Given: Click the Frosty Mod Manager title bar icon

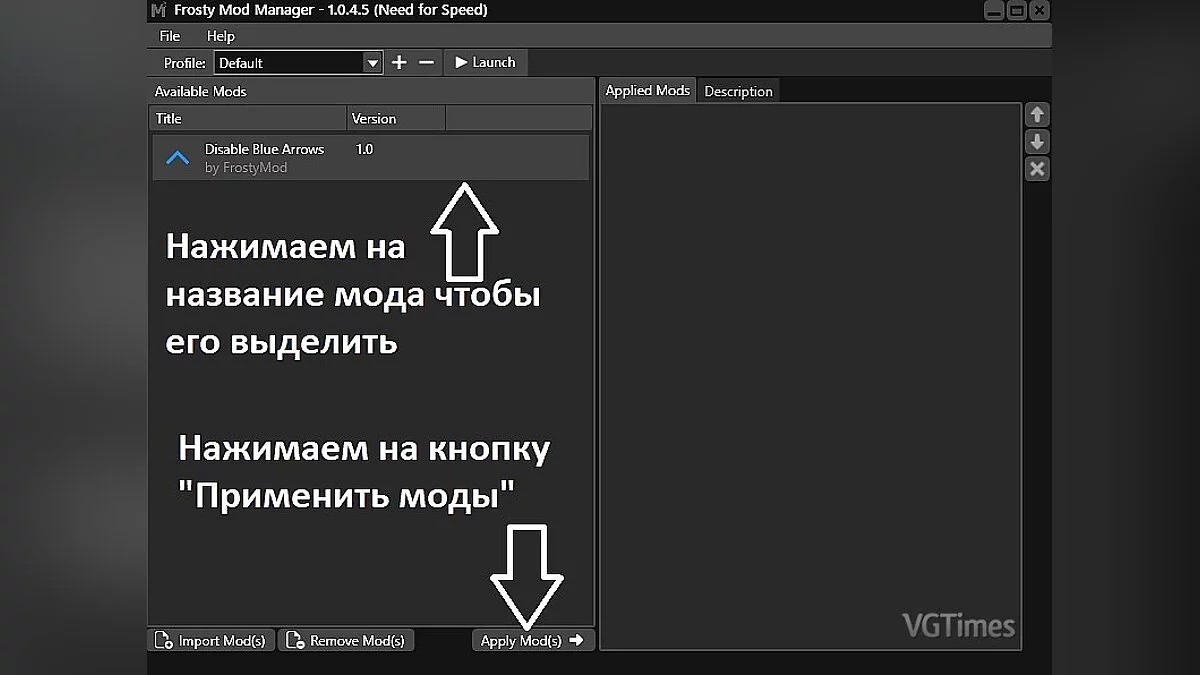Looking at the screenshot, I should coord(157,10).
